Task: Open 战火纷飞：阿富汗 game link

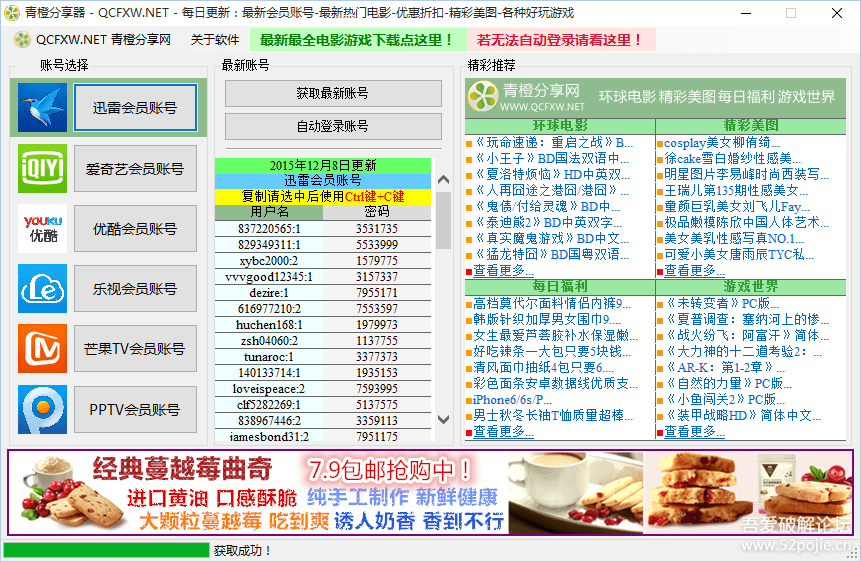Action: (747, 336)
